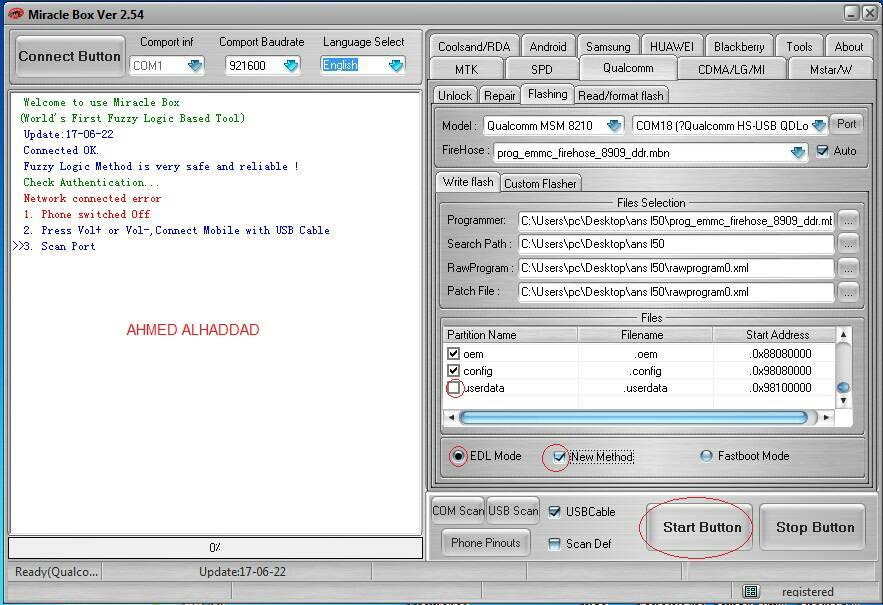Expand the COM18 Qualcomm HS-USB port dropdown
The height and width of the screenshot is (605, 883).
pyautogui.click(x=819, y=125)
